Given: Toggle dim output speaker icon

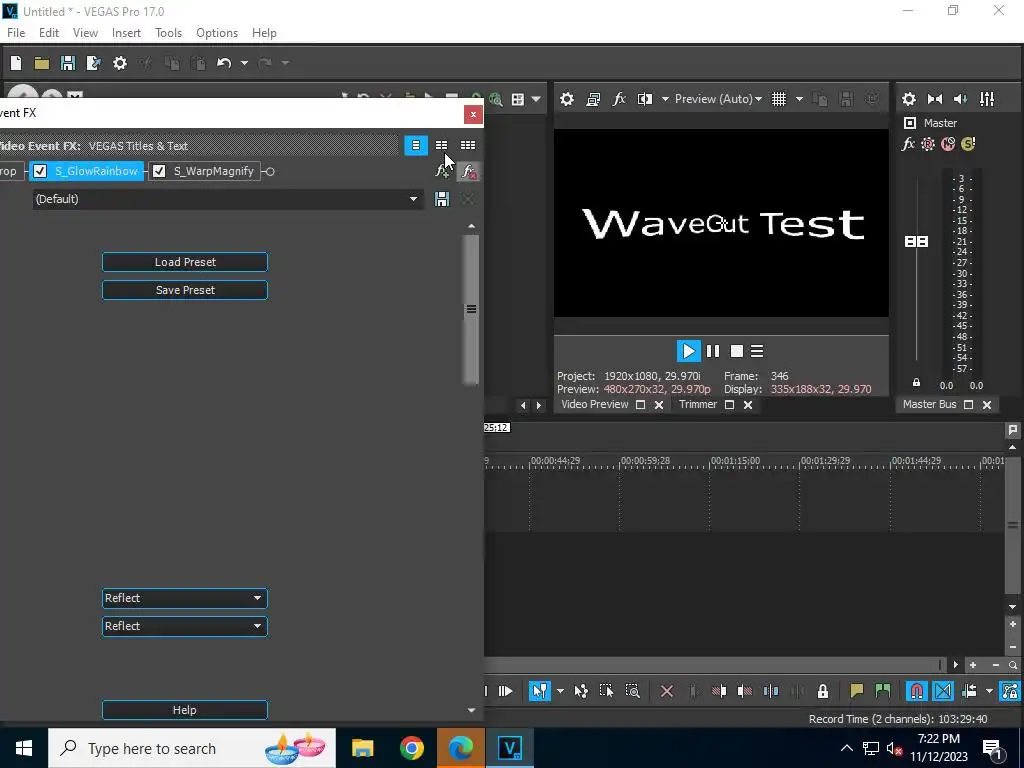Looking at the screenshot, I should (x=961, y=99).
